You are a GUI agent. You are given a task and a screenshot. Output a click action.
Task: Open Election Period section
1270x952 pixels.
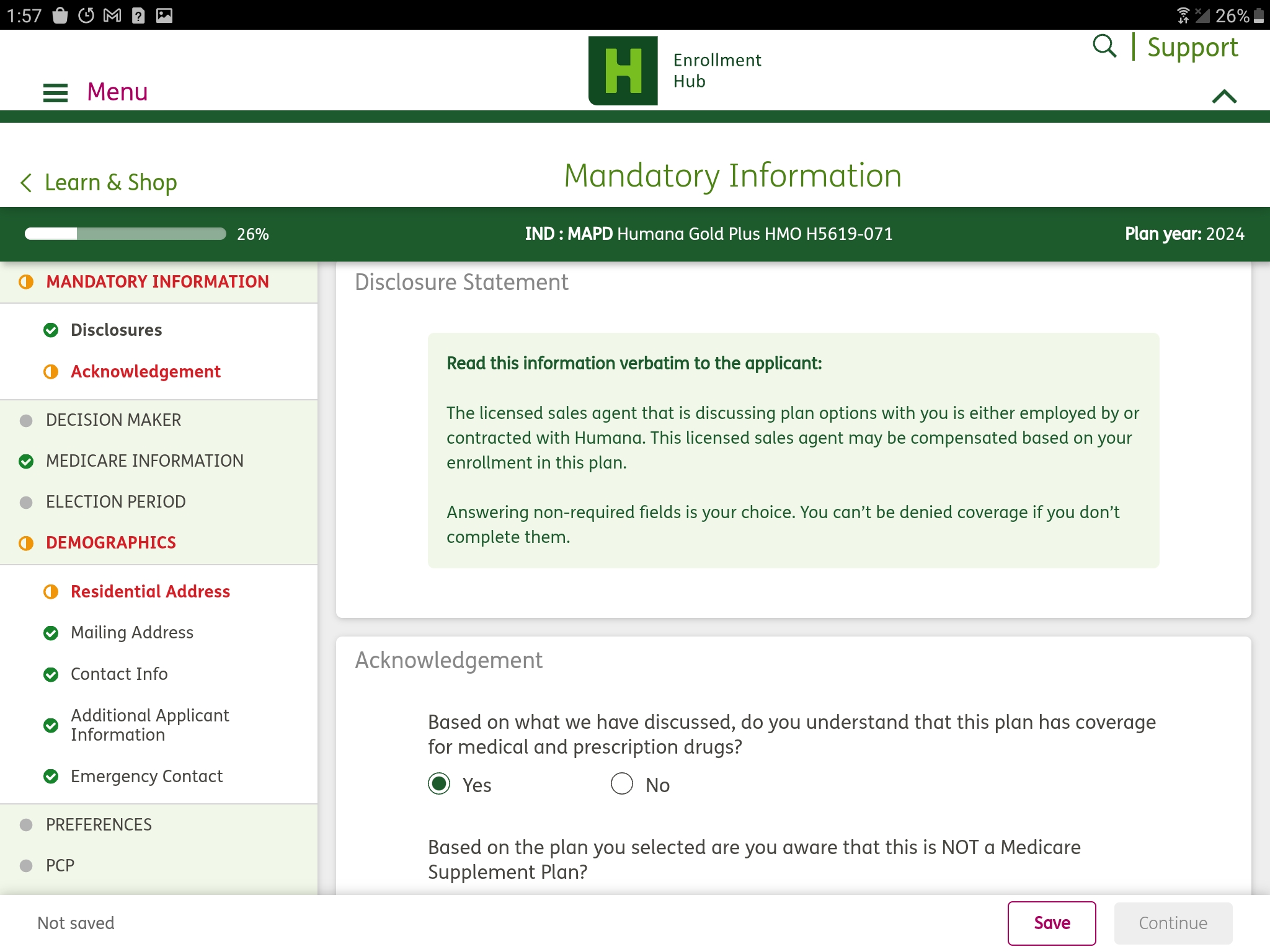point(116,501)
